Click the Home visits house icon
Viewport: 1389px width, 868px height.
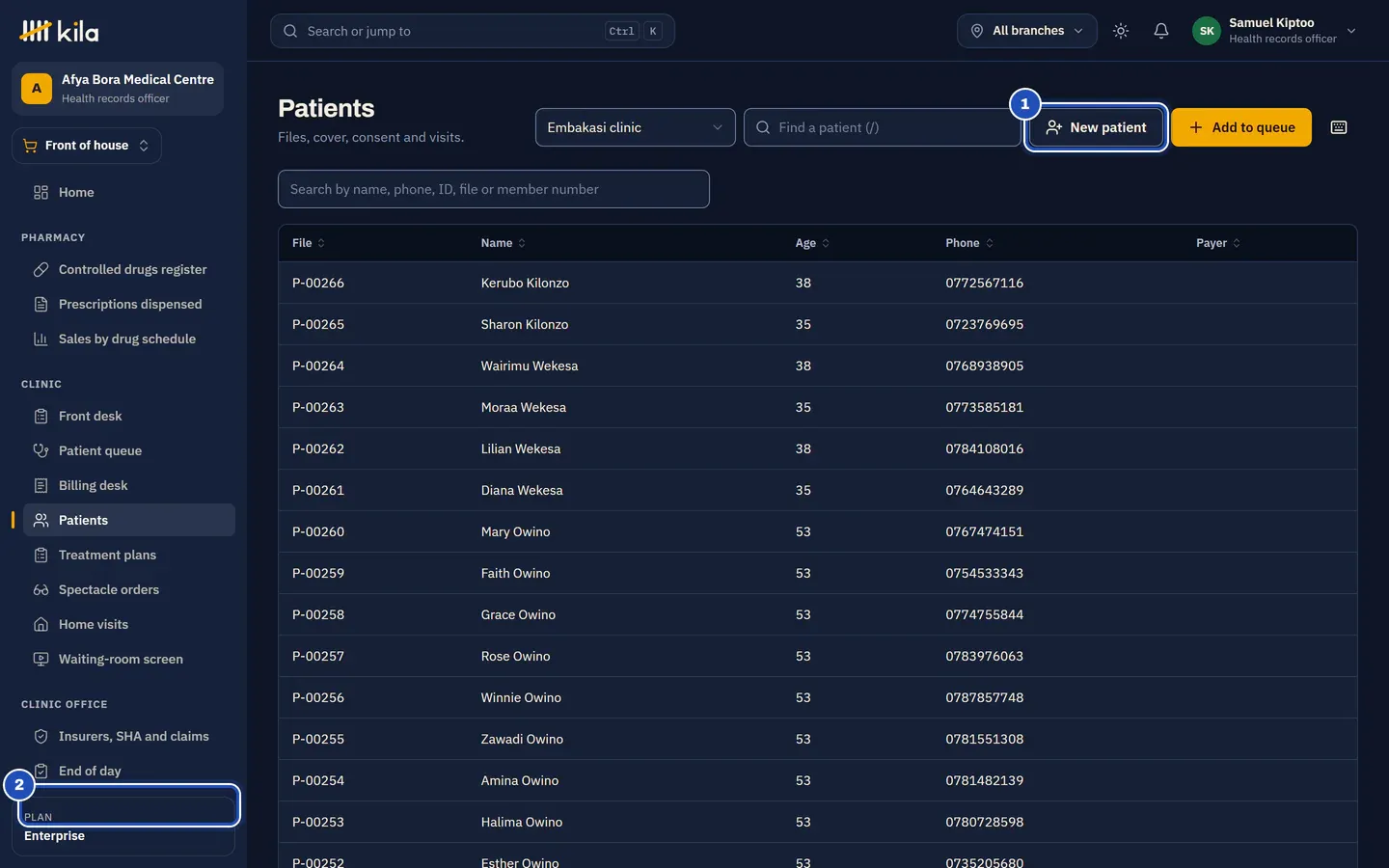tap(41, 625)
